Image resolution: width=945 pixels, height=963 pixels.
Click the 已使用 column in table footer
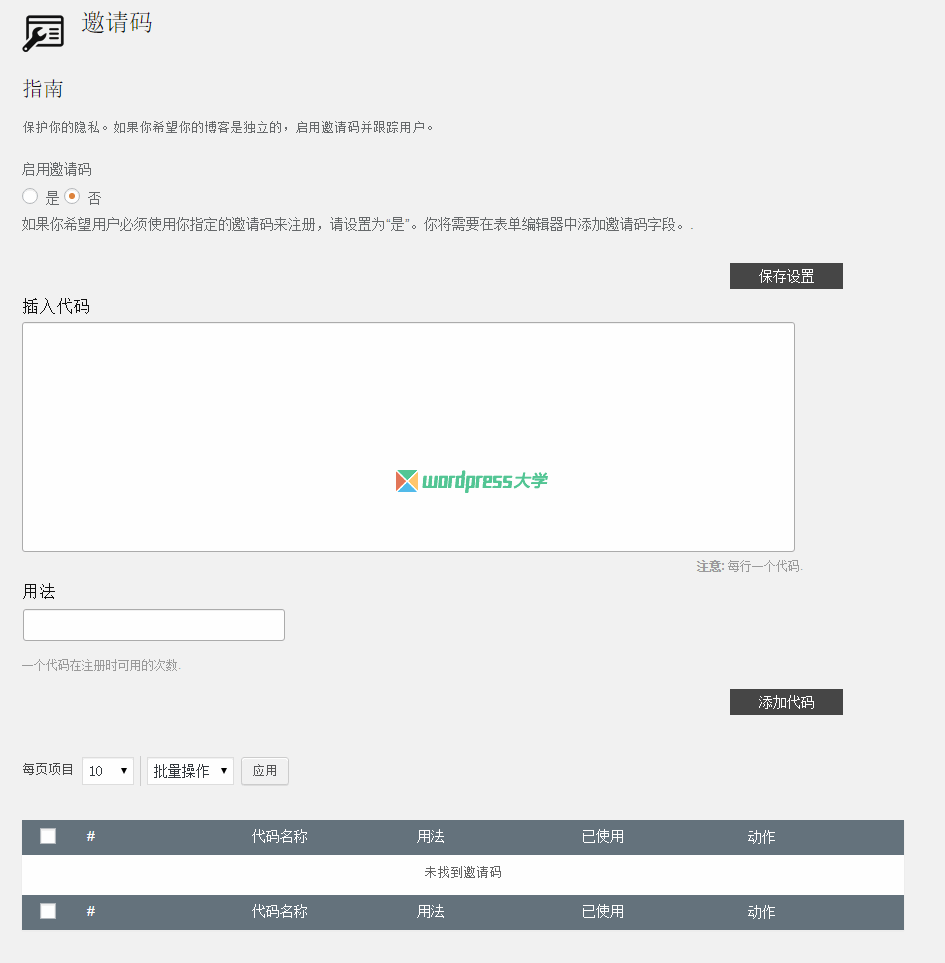tap(602, 911)
